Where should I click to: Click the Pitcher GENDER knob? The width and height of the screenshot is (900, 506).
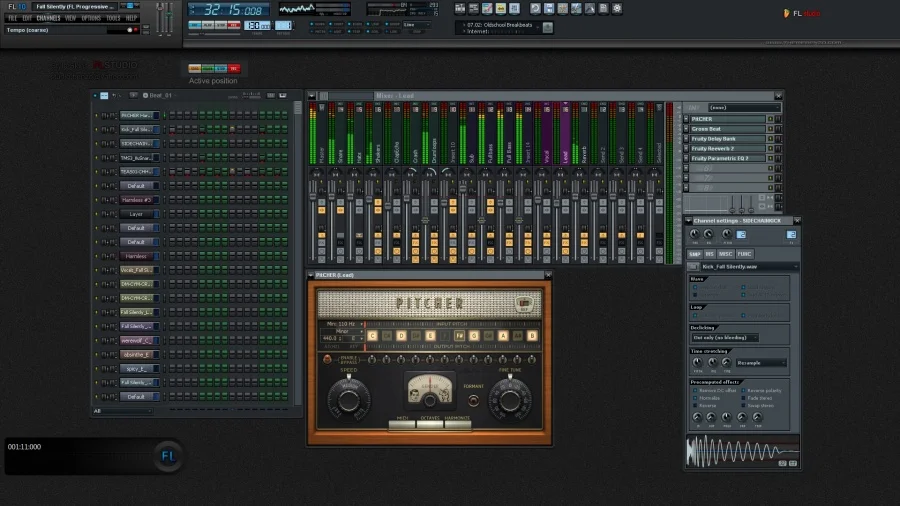coord(429,402)
